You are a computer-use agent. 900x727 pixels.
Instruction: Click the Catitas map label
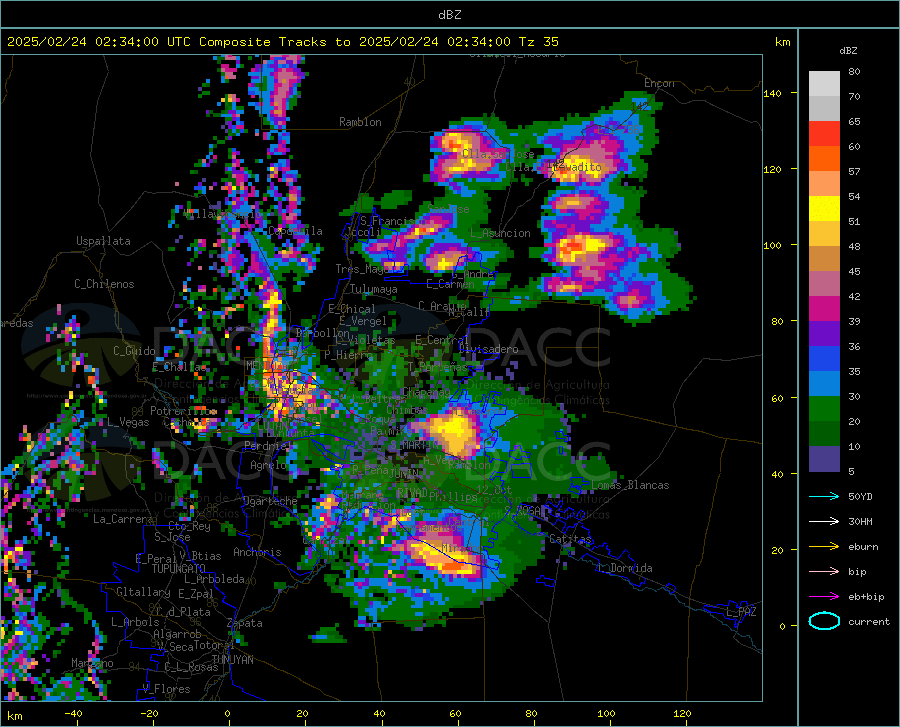pos(570,539)
